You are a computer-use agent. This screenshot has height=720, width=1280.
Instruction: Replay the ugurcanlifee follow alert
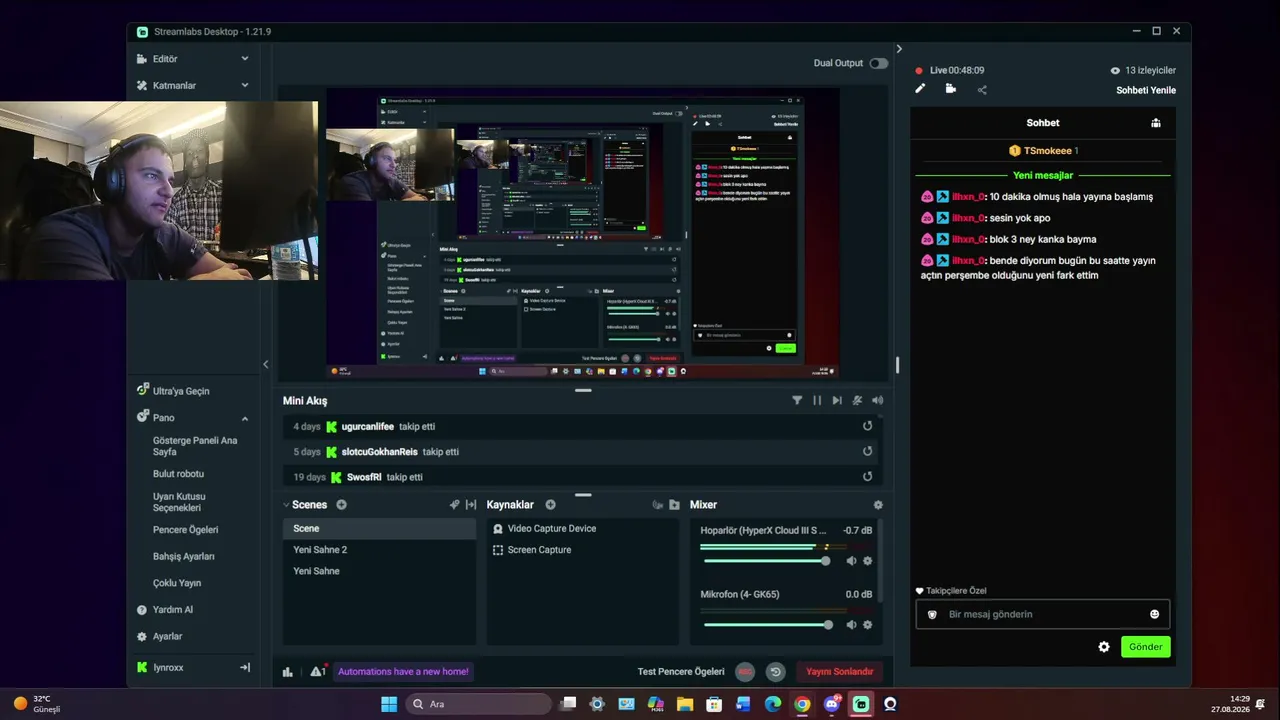click(x=867, y=426)
